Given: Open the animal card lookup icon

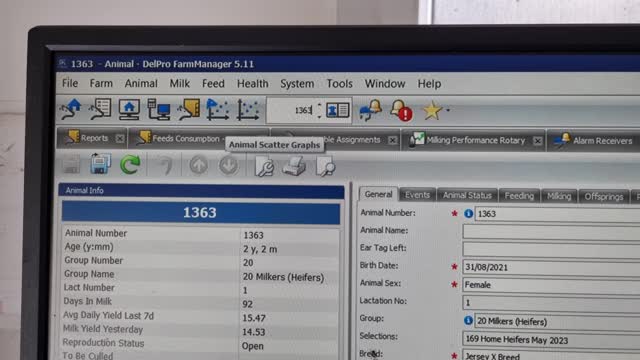Looking at the screenshot, I should (338, 110).
